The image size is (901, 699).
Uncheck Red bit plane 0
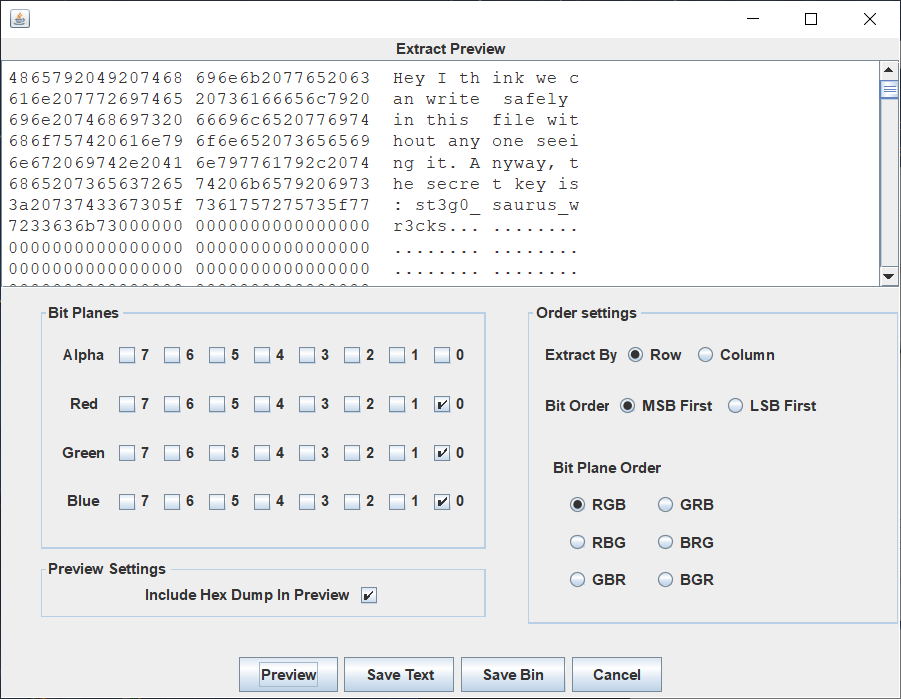pyautogui.click(x=442, y=404)
